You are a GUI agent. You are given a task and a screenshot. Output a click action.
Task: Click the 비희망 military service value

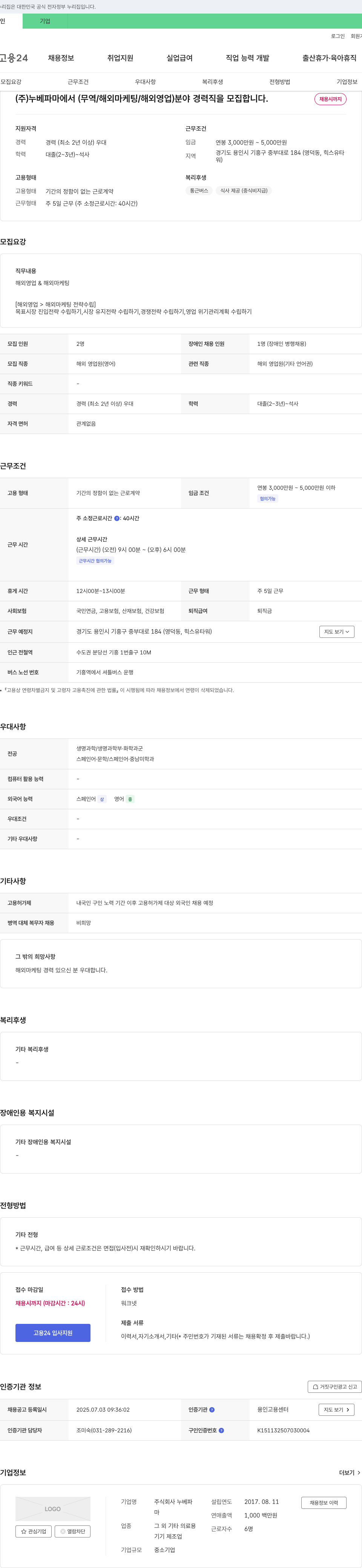pyautogui.click(x=83, y=923)
